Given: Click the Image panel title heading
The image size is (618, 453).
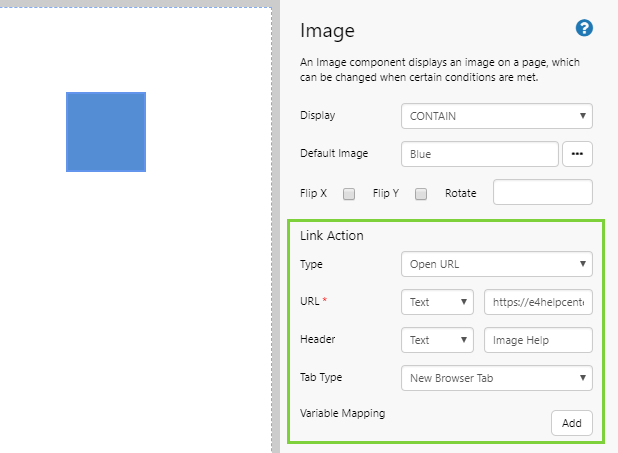Looking at the screenshot, I should coord(327,31).
